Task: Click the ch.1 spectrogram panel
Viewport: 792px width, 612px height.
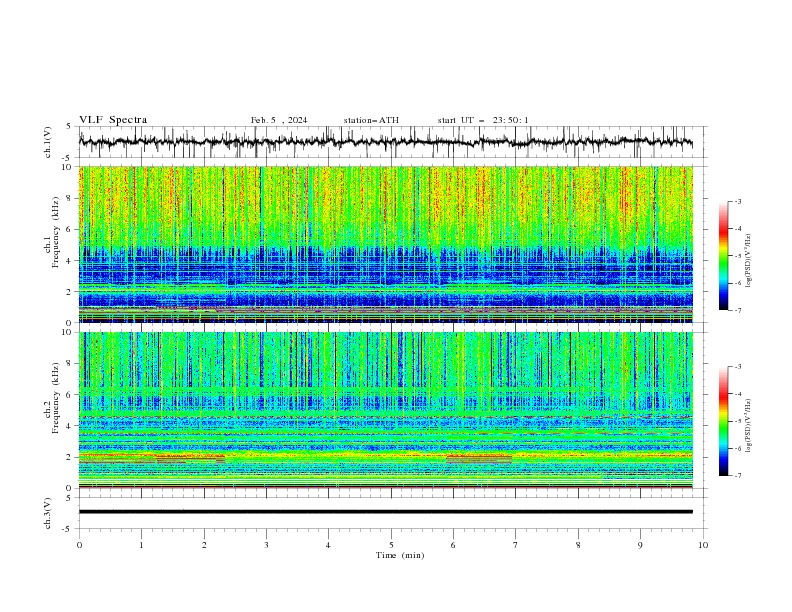Action: click(386, 244)
